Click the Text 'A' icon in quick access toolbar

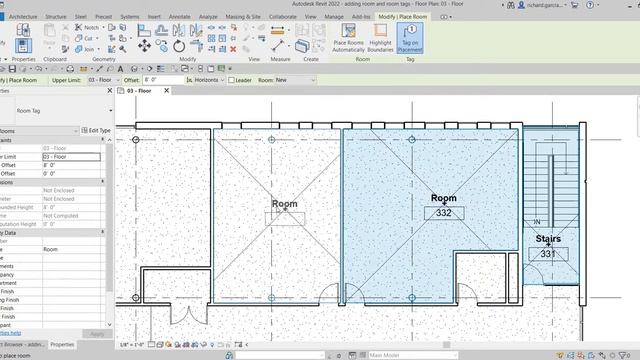(120, 69)
